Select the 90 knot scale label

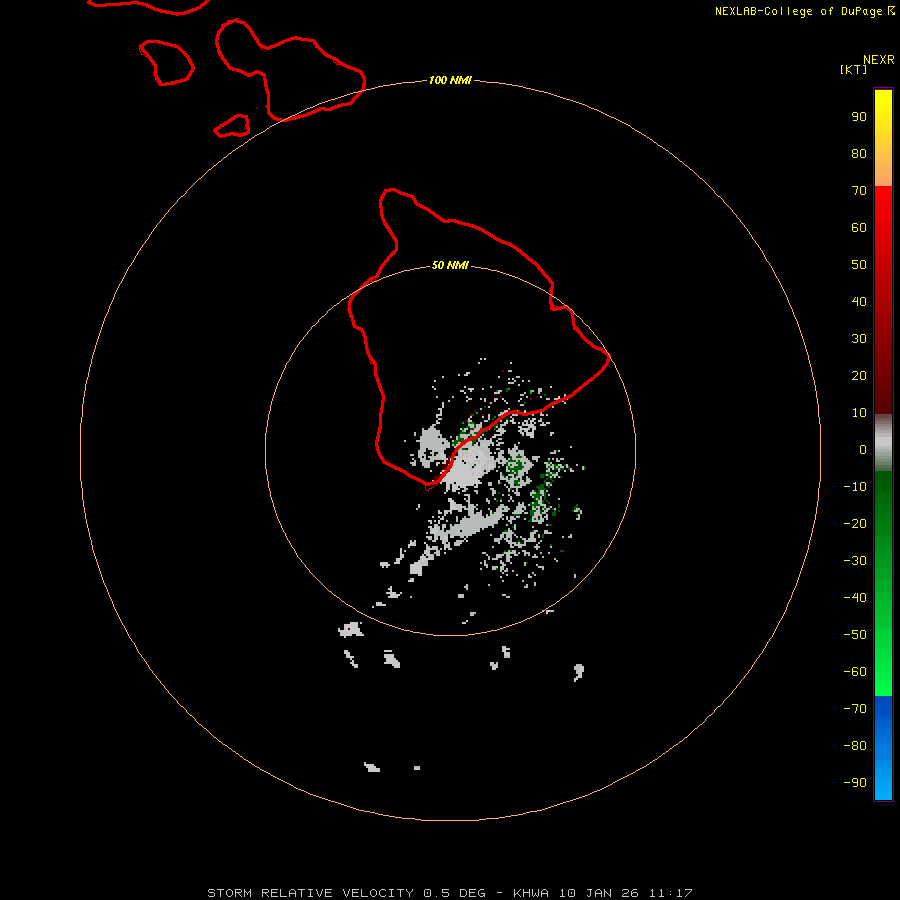[x=859, y=117]
